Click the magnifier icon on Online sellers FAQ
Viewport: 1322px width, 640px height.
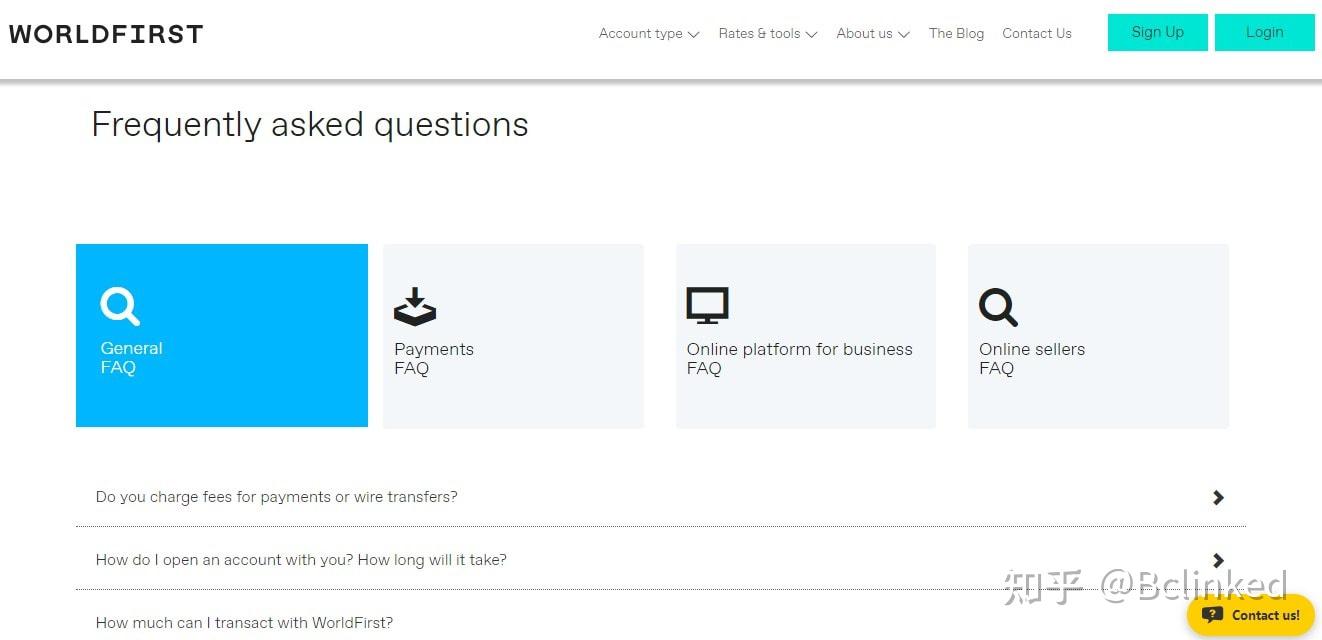pos(998,307)
